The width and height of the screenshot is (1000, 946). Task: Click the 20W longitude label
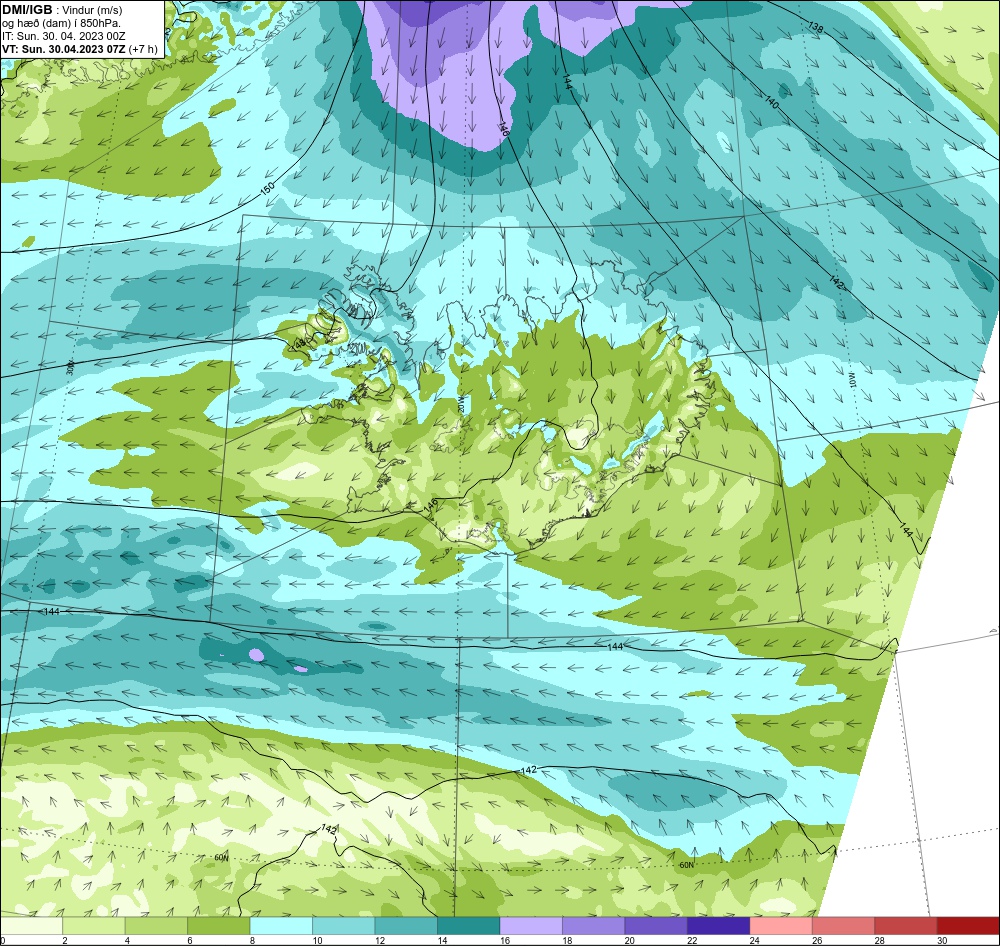point(461,404)
